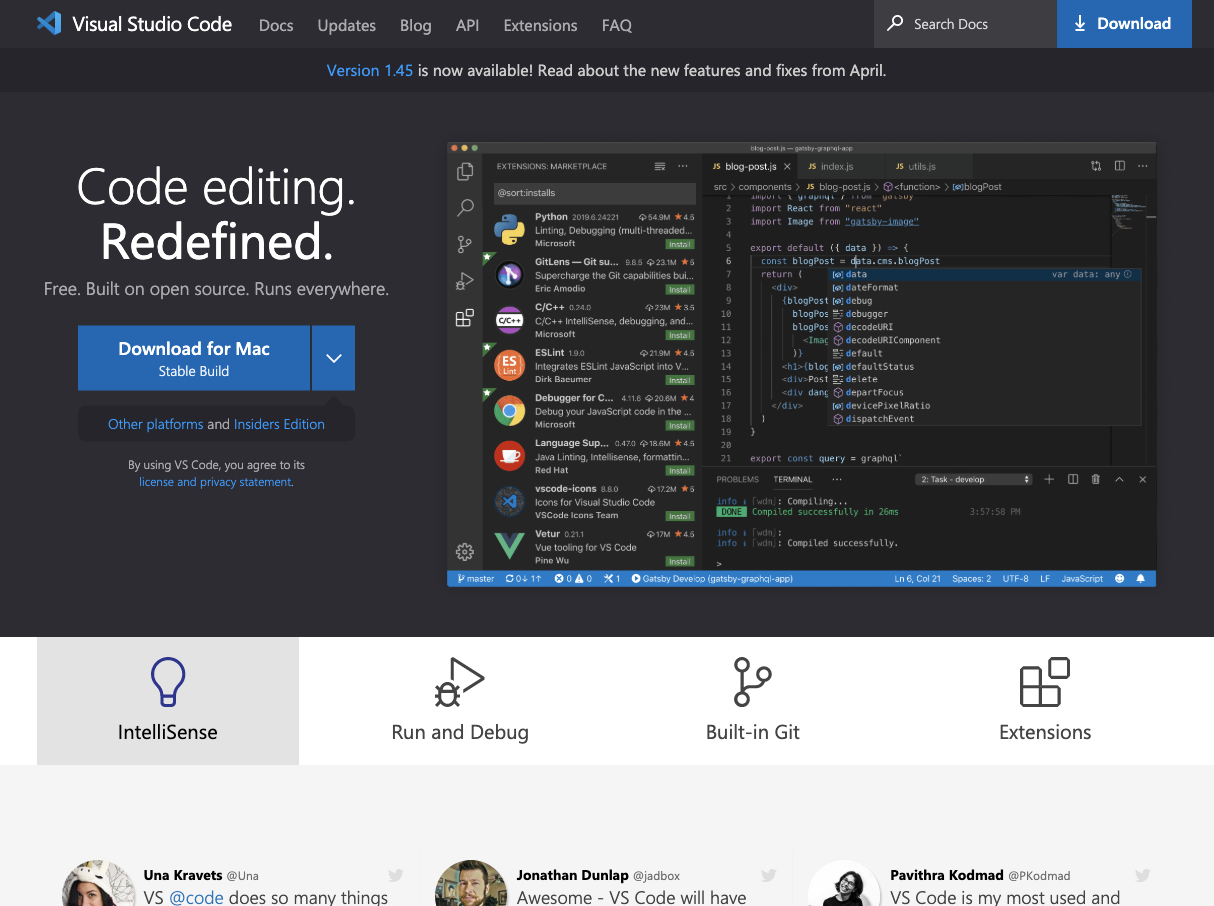
Task: Click the GitLens extension icon
Action: [x=510, y=274]
